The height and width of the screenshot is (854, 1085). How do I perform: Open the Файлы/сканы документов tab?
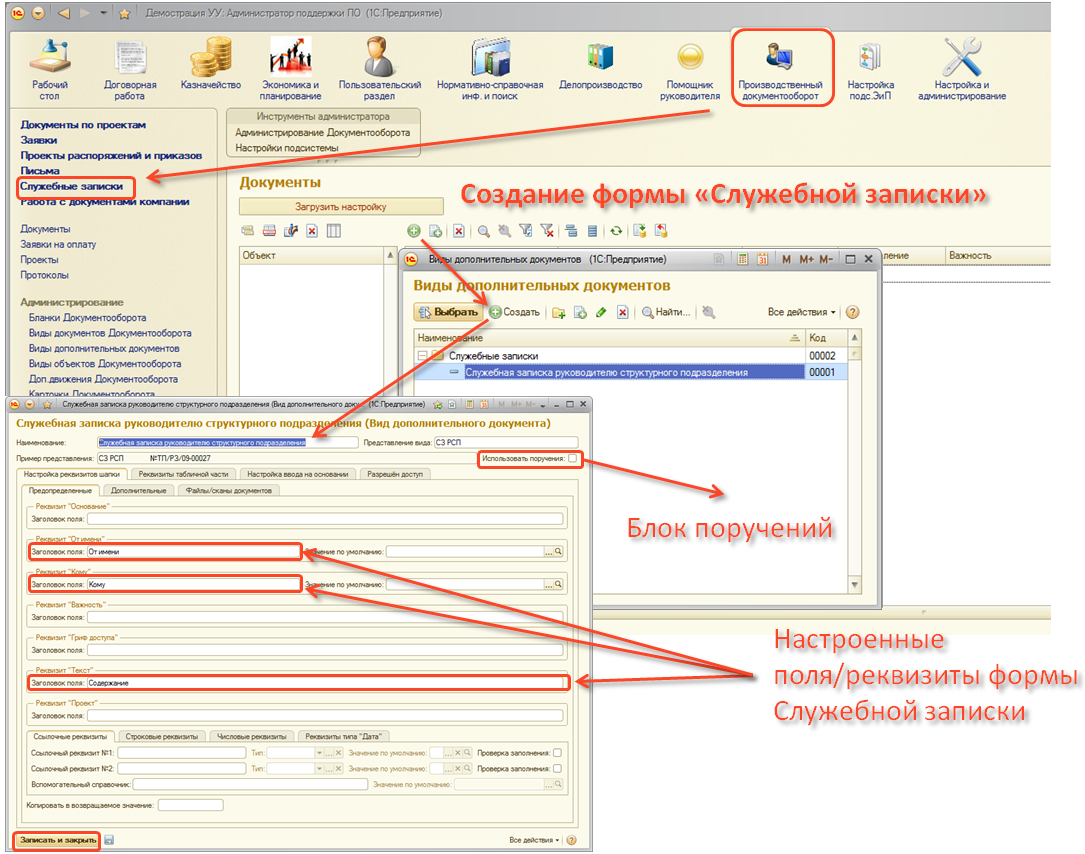(229, 490)
